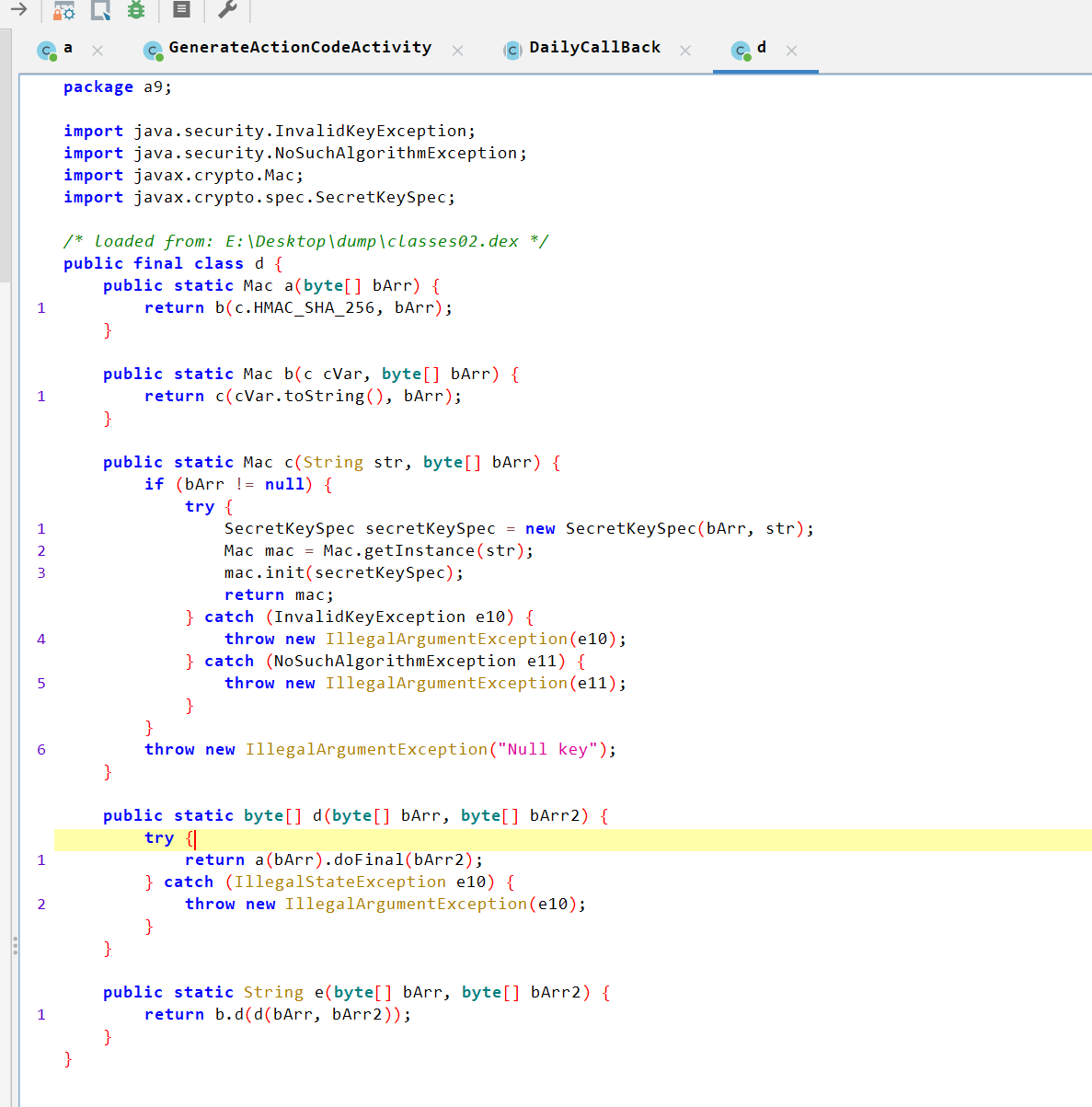Click the forward navigation arrow
1092x1107 pixels.
click(x=18, y=9)
